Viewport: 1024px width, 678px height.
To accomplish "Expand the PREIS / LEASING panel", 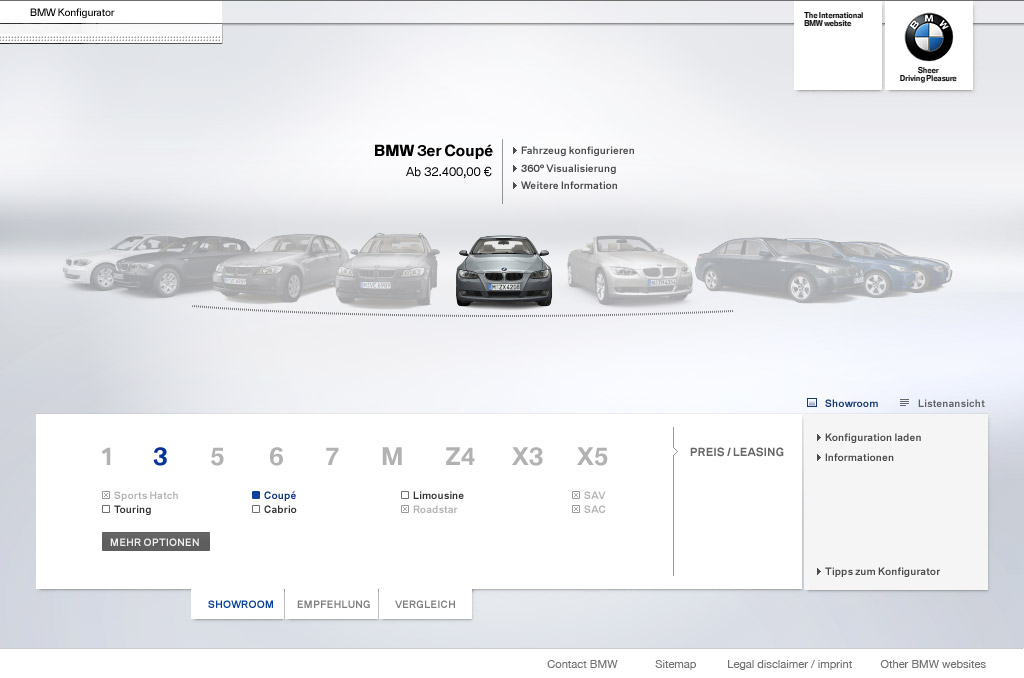I will click(x=737, y=452).
